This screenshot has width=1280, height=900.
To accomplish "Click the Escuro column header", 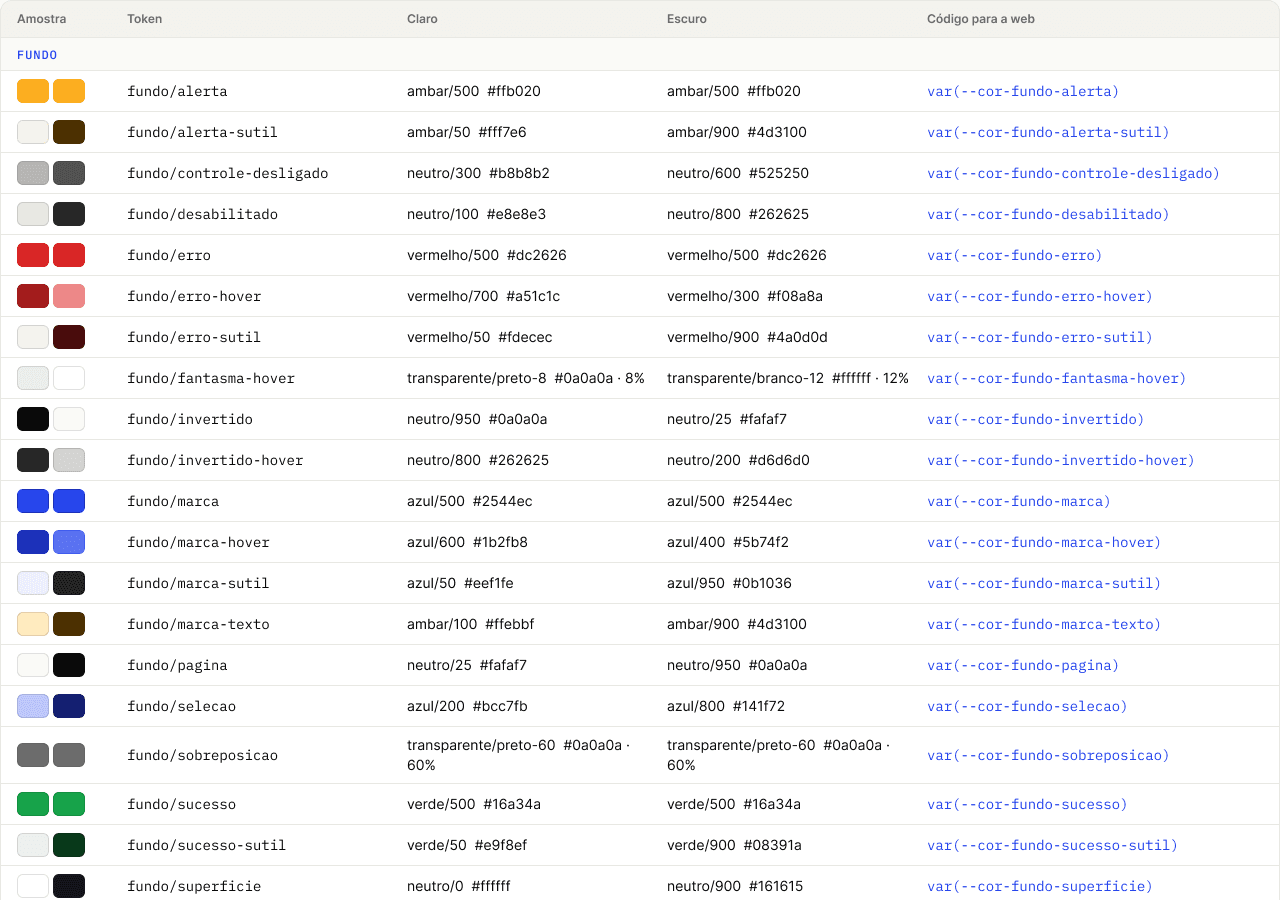I will [x=688, y=19].
